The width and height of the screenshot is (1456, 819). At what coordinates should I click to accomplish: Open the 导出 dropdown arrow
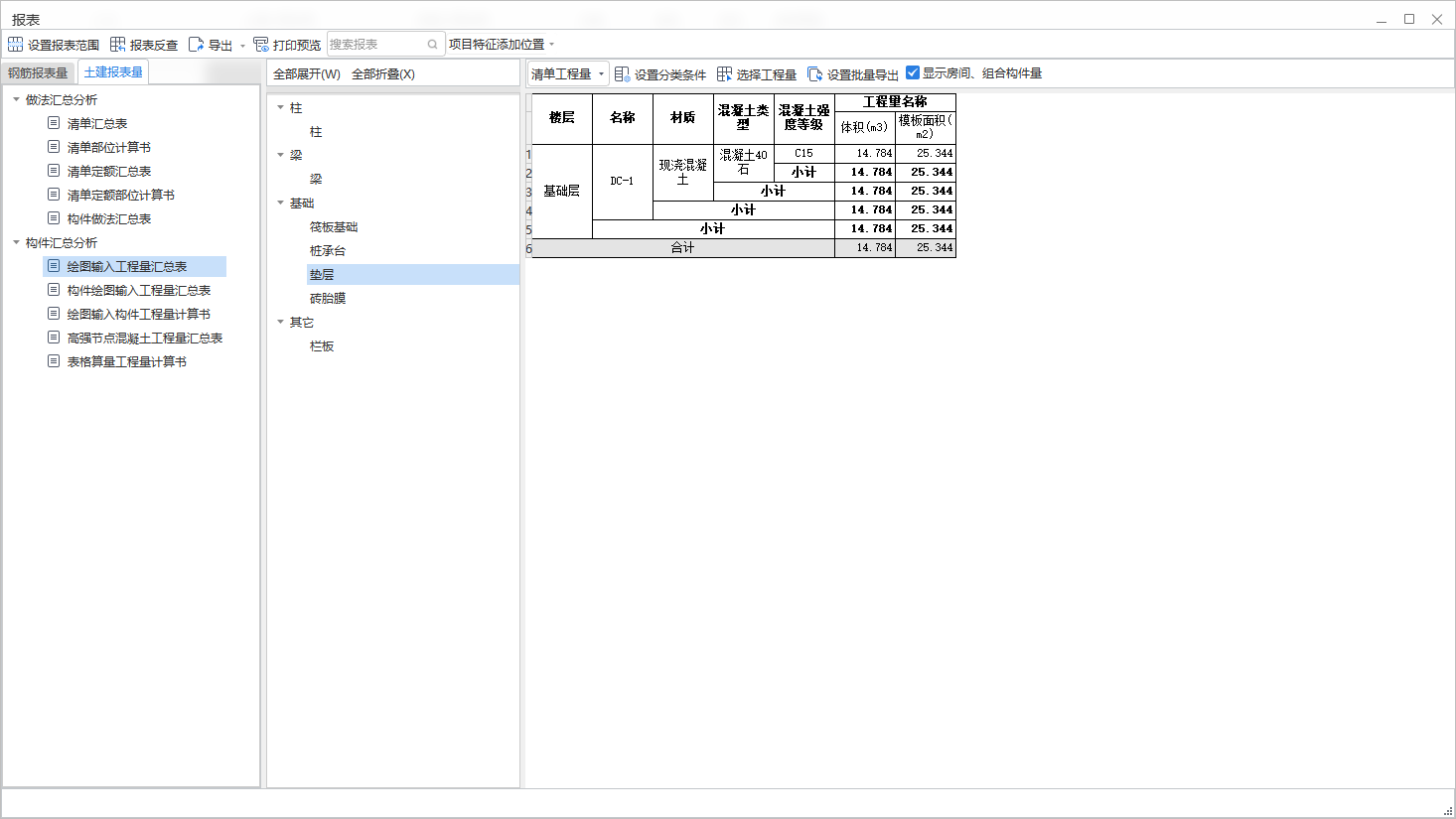tap(242, 46)
